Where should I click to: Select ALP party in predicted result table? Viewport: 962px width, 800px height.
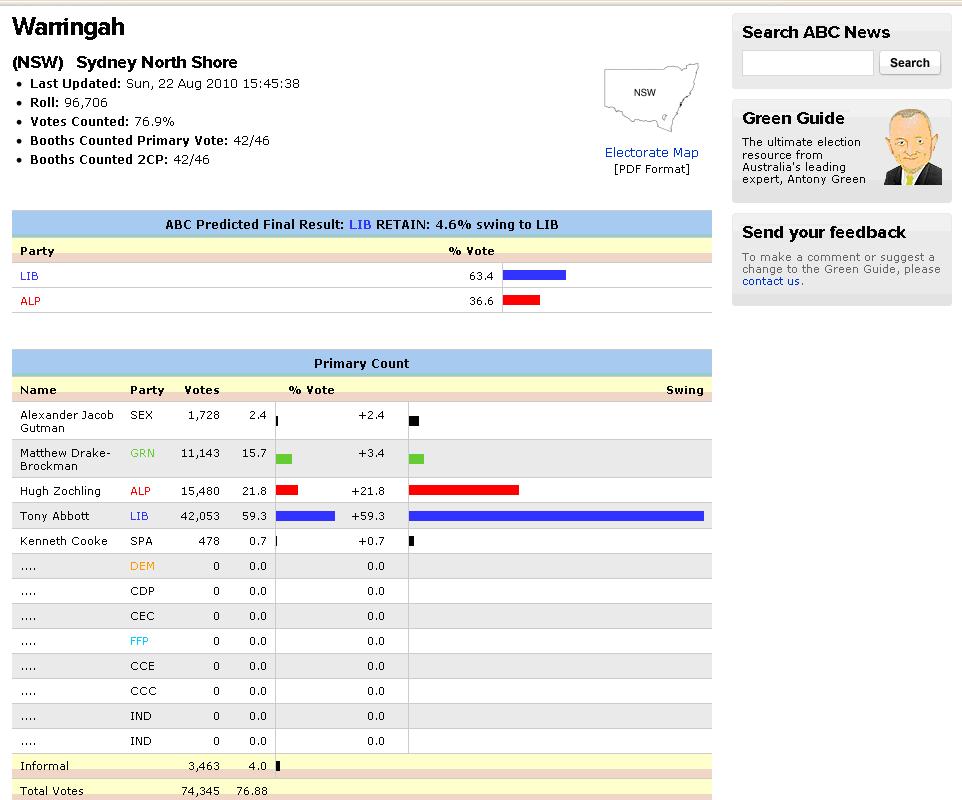point(30,301)
